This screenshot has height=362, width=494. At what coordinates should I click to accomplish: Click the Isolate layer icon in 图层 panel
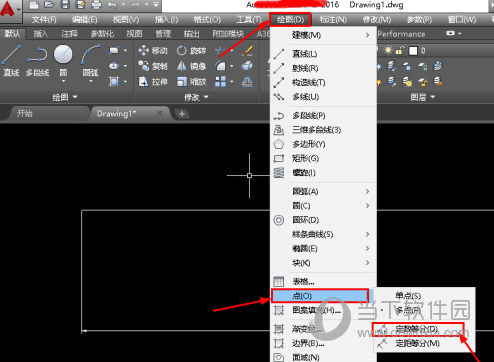[391, 66]
